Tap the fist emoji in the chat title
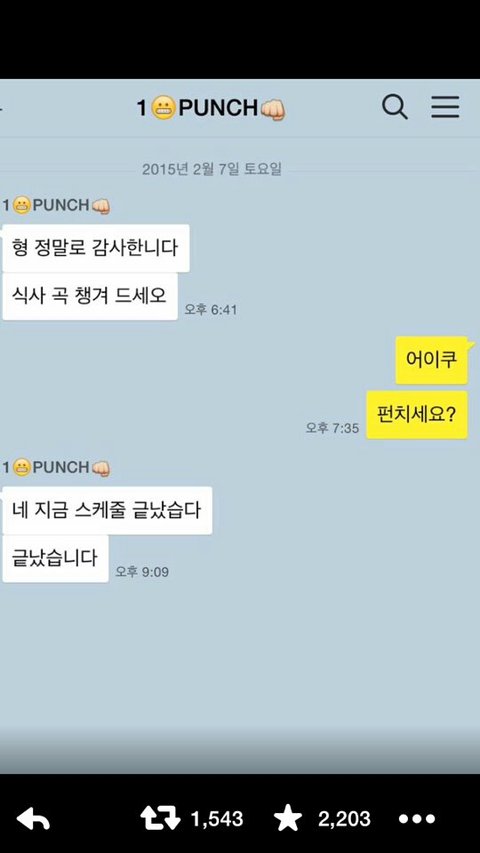Viewport: 480px width, 853px height. coord(273,109)
